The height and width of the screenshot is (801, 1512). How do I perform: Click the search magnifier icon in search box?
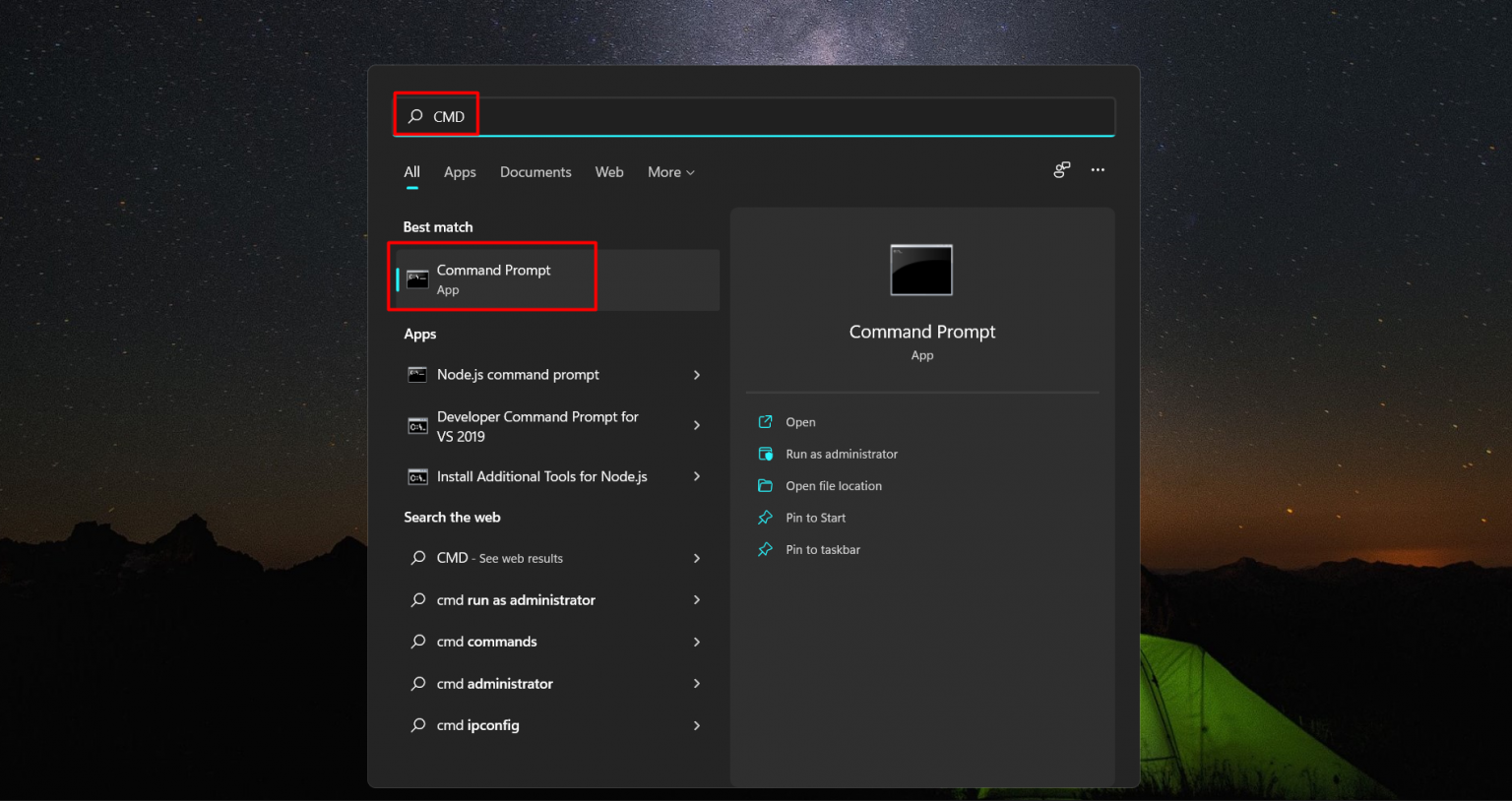pyautogui.click(x=415, y=116)
